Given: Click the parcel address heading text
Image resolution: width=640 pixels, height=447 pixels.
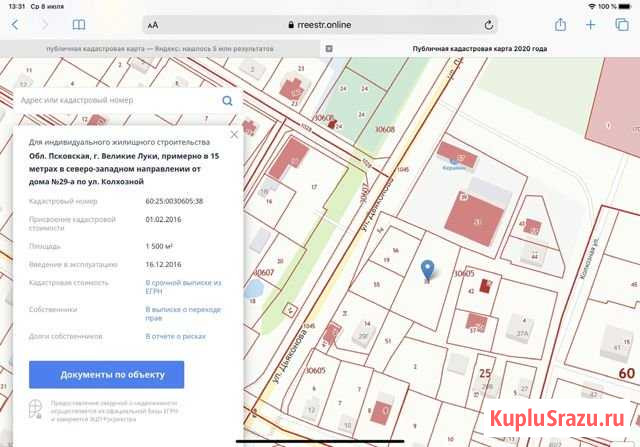Looking at the screenshot, I should (x=124, y=169).
